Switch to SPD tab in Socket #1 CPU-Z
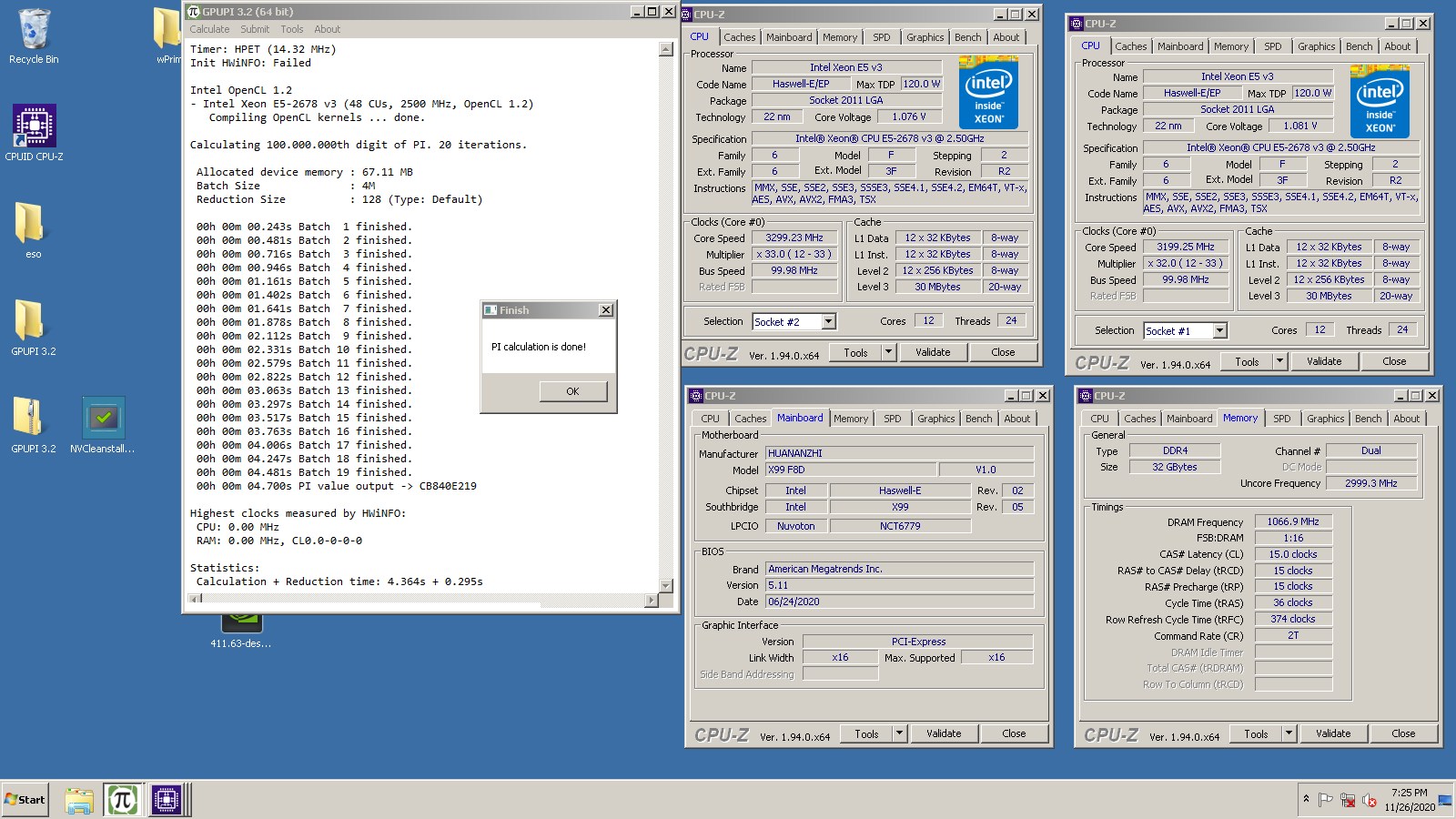 (1273, 46)
